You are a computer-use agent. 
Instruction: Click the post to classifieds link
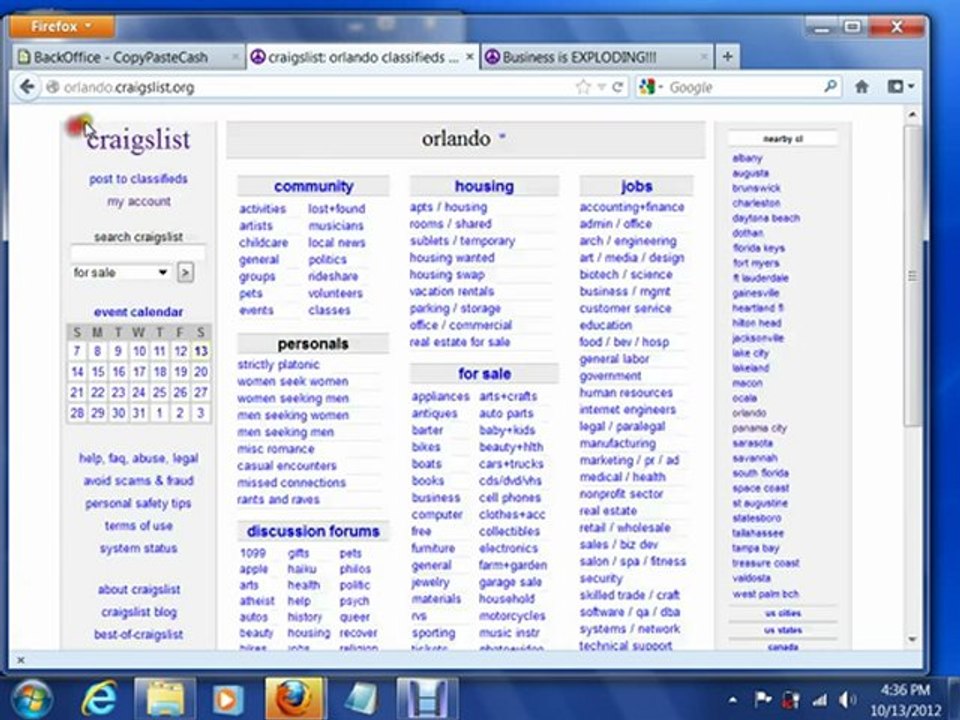(138, 179)
